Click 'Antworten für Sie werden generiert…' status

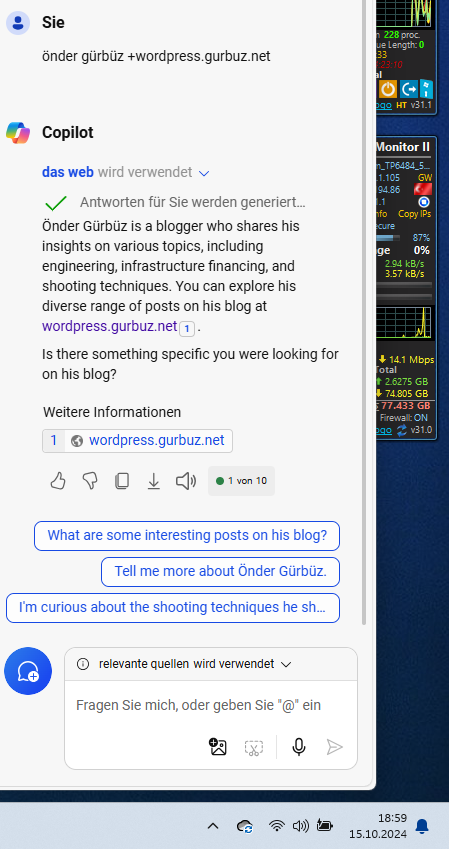pos(193,203)
